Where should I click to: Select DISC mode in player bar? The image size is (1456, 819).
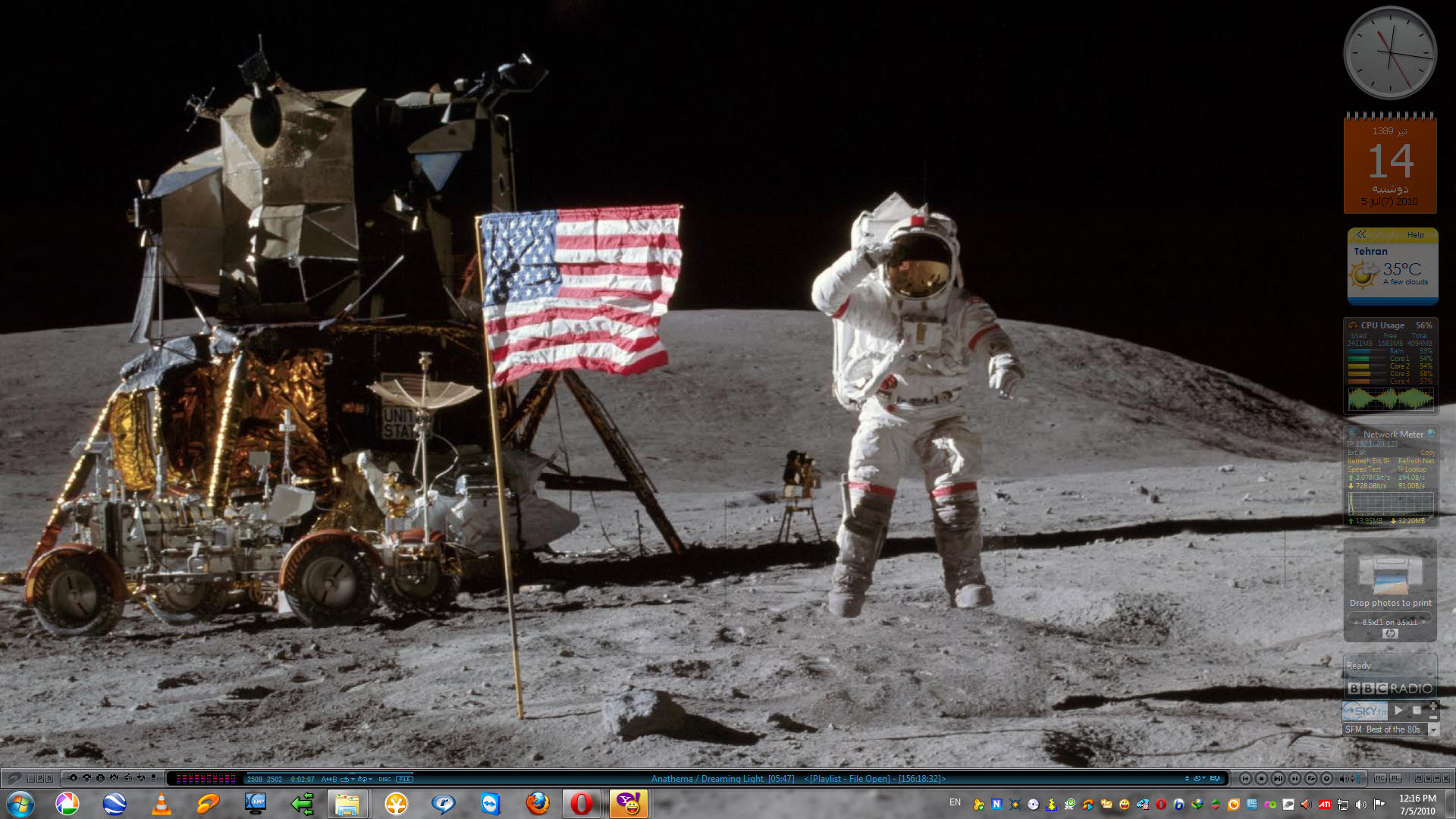pos(384,779)
